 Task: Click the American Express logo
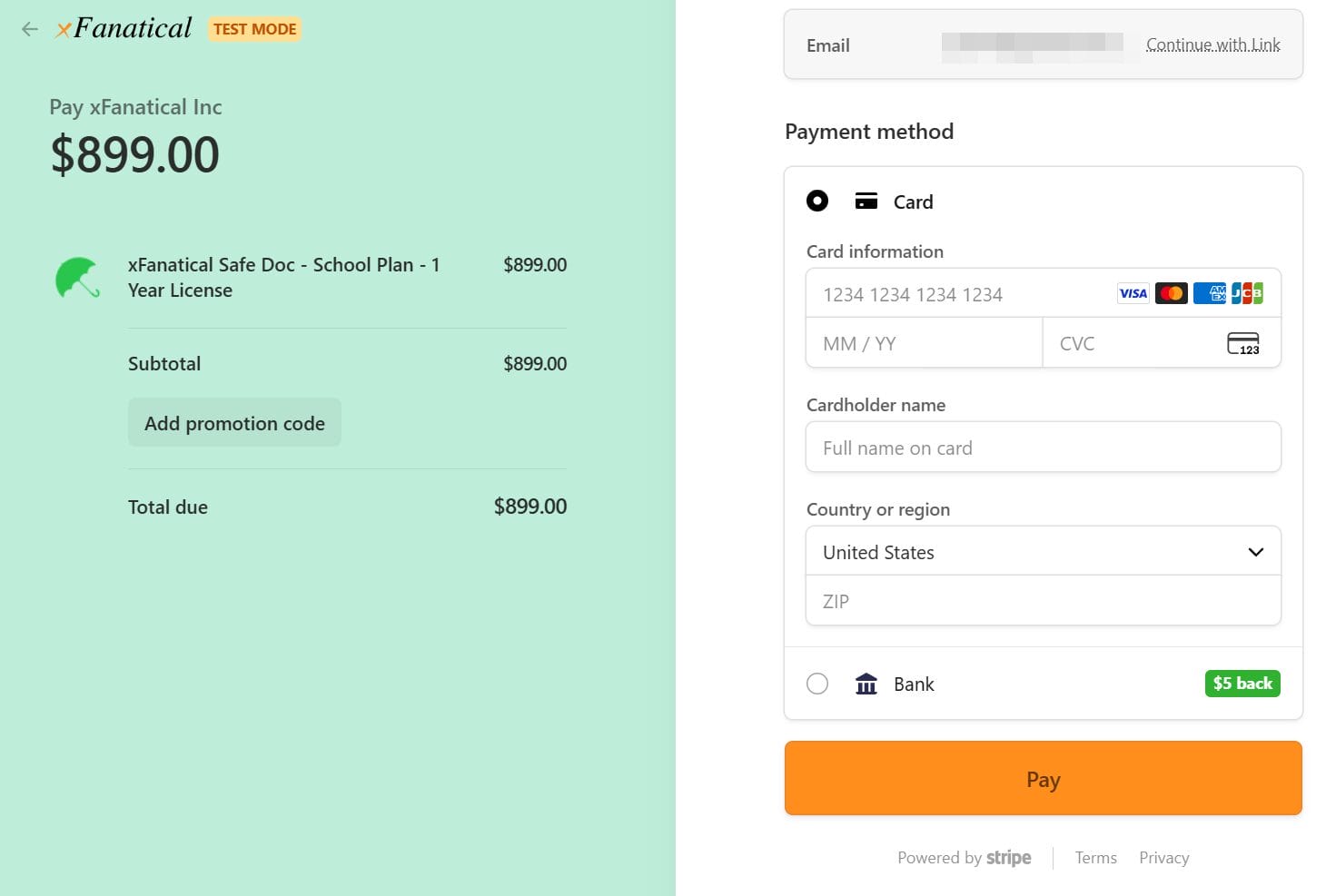tap(1209, 293)
